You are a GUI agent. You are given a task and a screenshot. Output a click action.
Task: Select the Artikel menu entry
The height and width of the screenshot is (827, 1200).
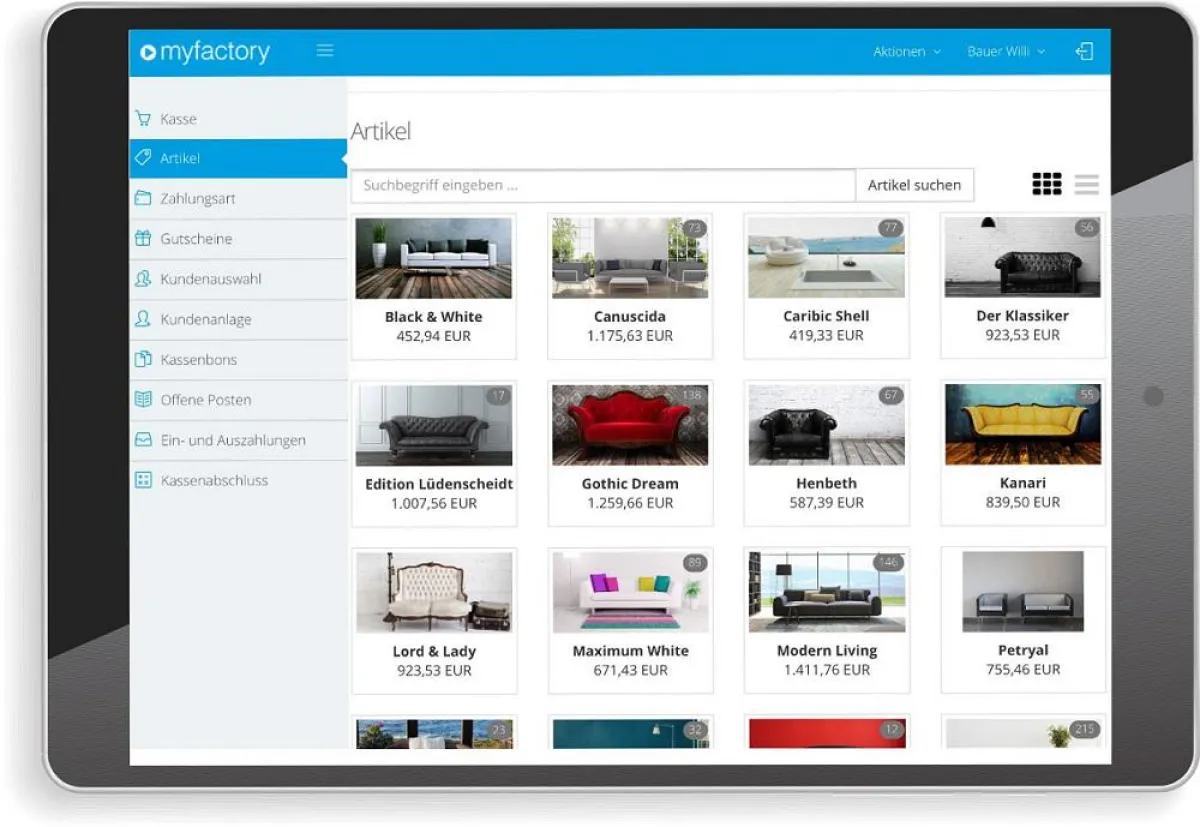[x=180, y=158]
